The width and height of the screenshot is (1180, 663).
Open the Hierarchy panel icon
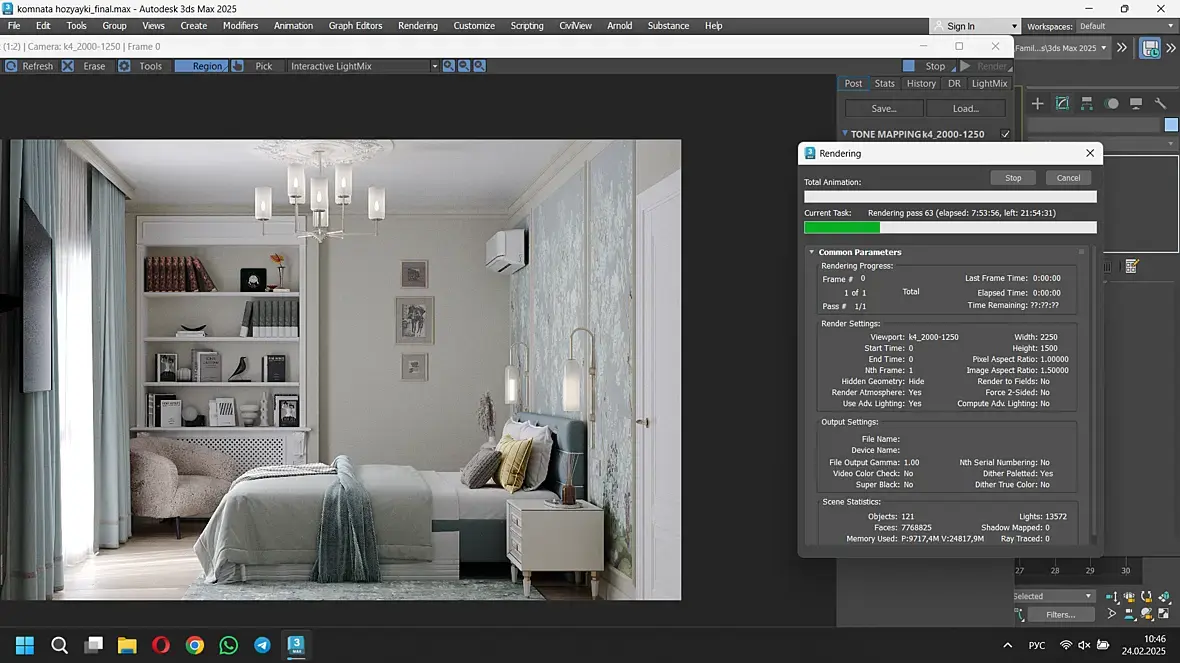1087,104
